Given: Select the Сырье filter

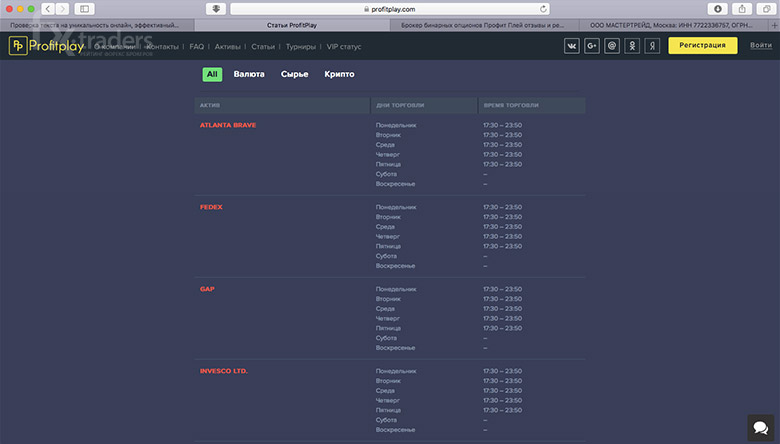Looking at the screenshot, I should click(294, 74).
